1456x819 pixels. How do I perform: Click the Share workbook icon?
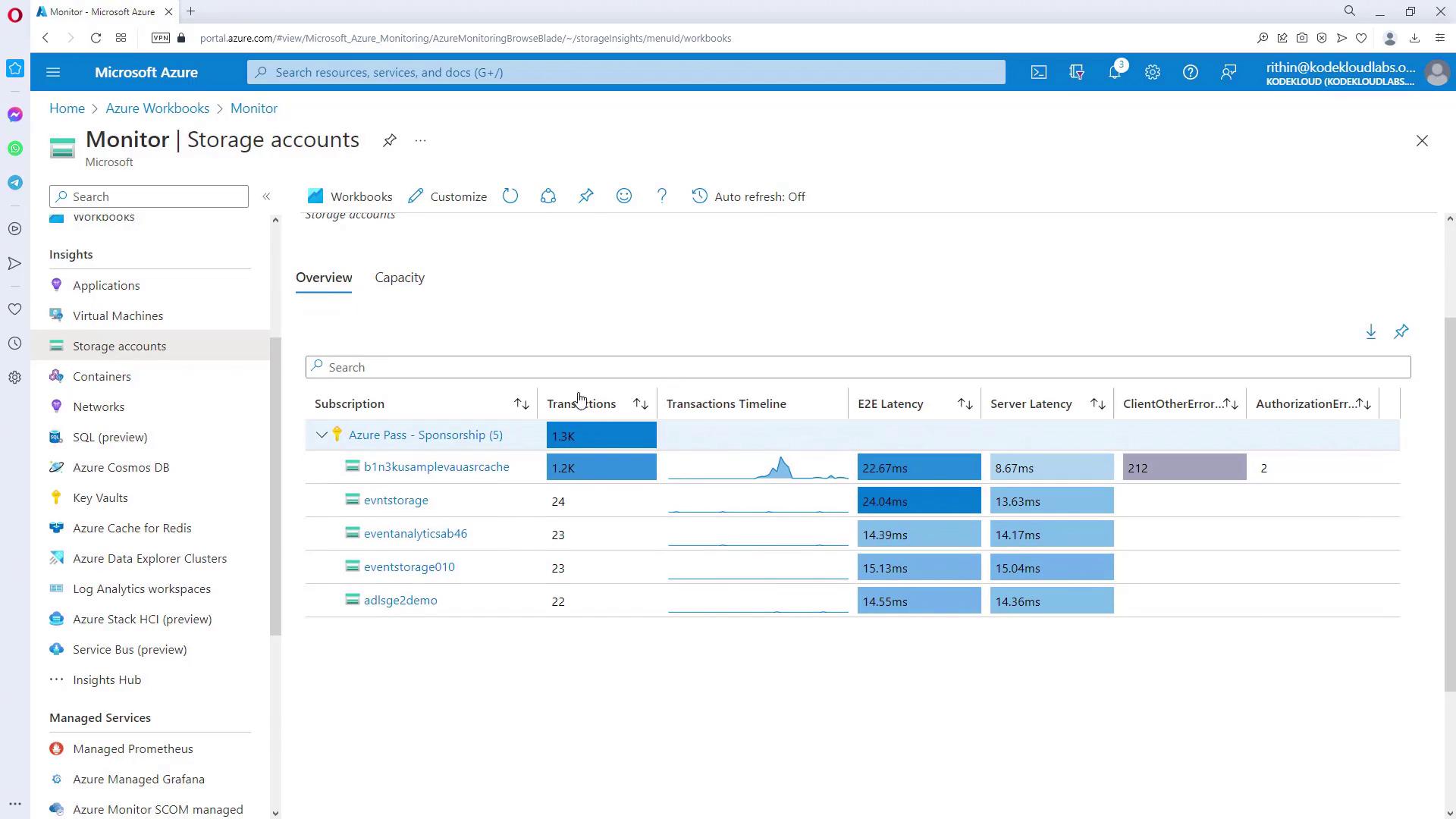548,196
